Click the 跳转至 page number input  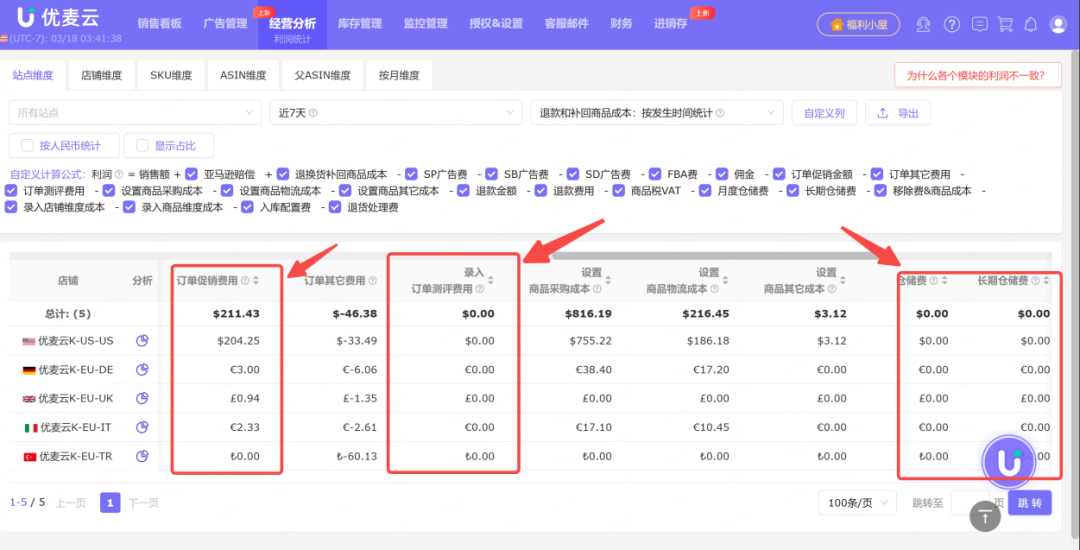(x=970, y=503)
